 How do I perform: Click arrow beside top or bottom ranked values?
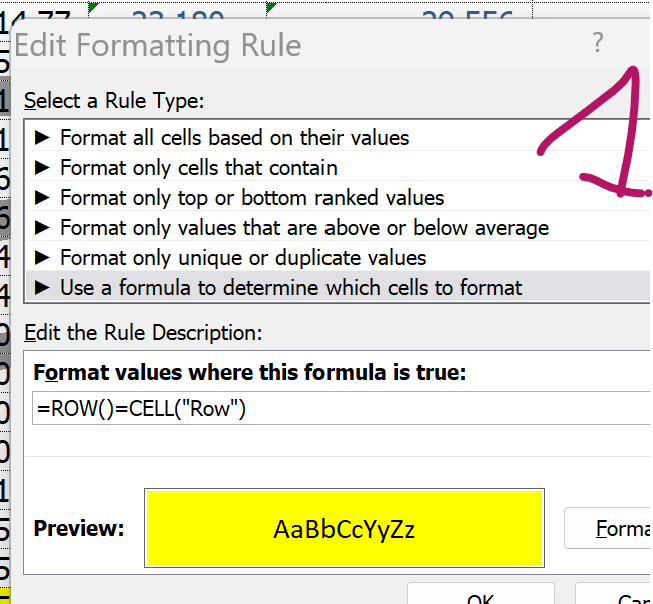click(42, 197)
